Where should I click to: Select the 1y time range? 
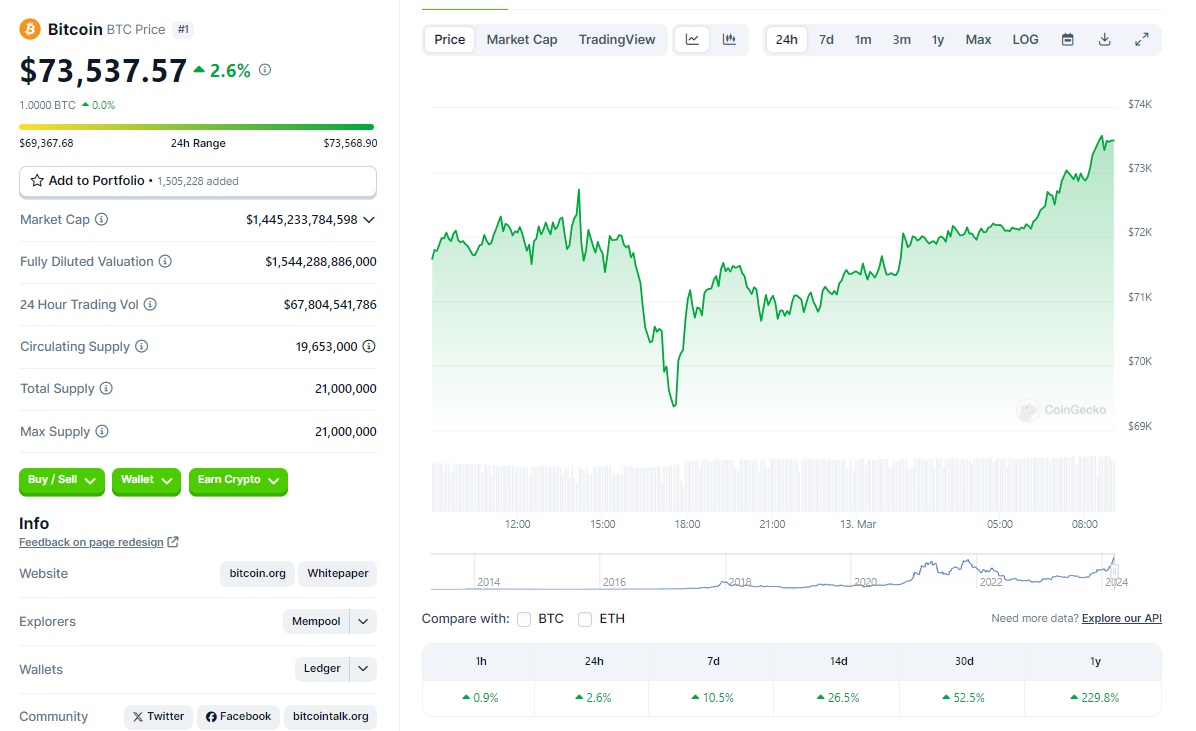pos(938,40)
